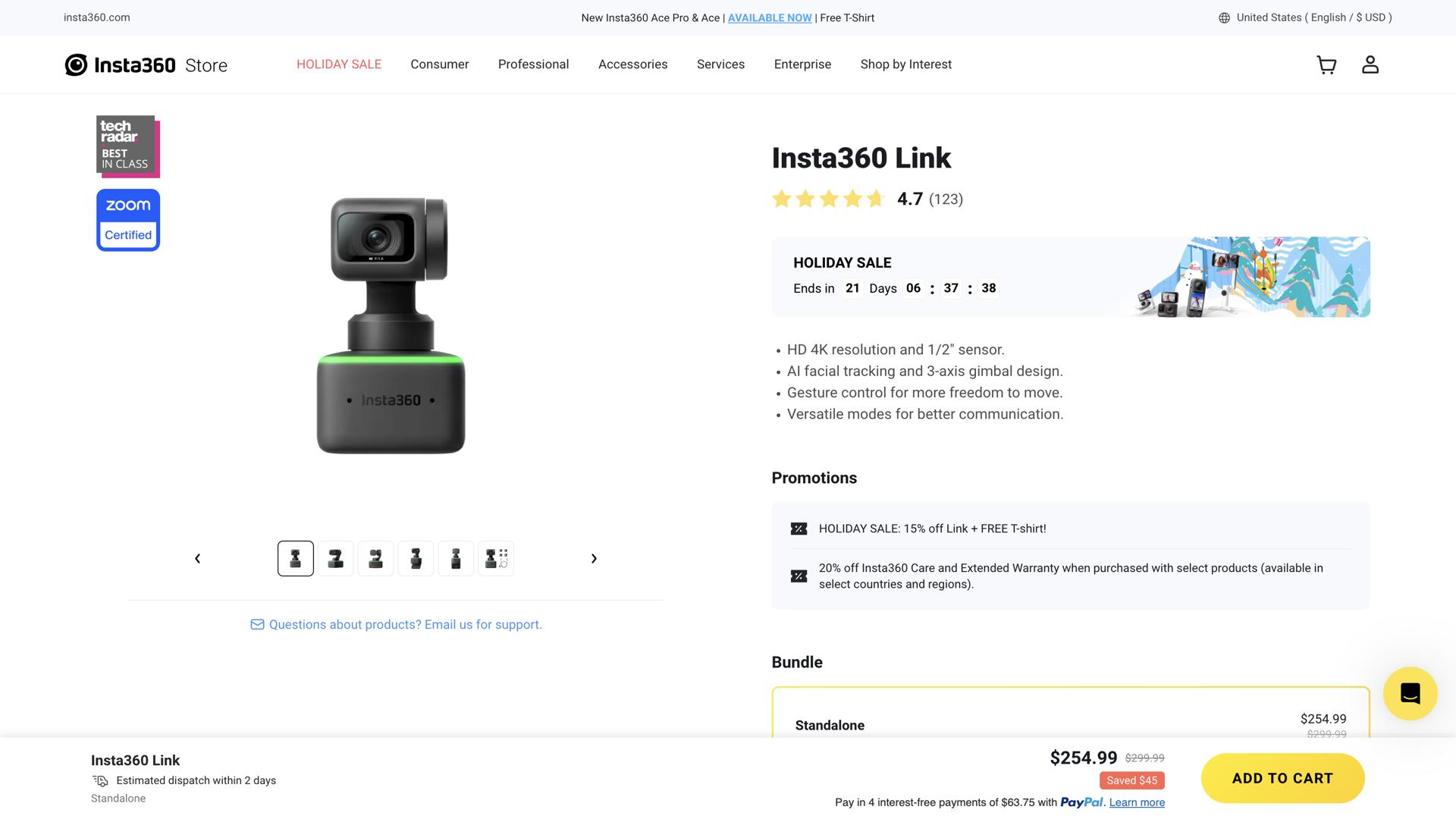Click the envelope icon beside the support link

click(x=257, y=624)
